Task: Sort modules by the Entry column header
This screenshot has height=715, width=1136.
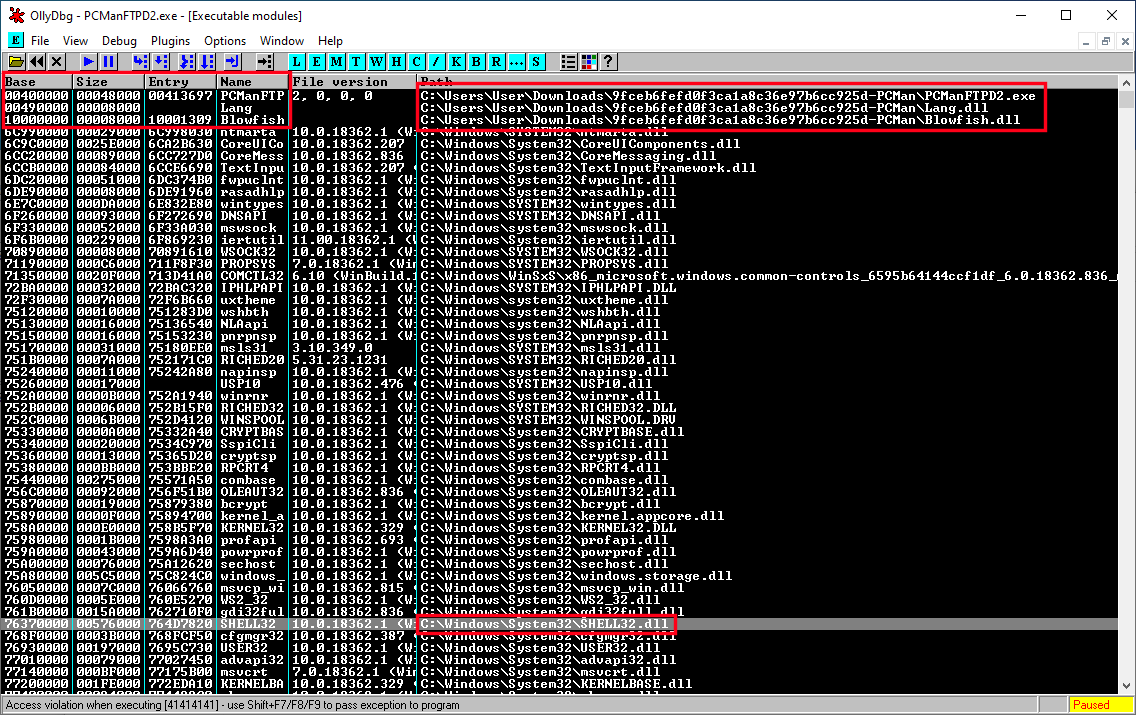Action: (x=181, y=82)
